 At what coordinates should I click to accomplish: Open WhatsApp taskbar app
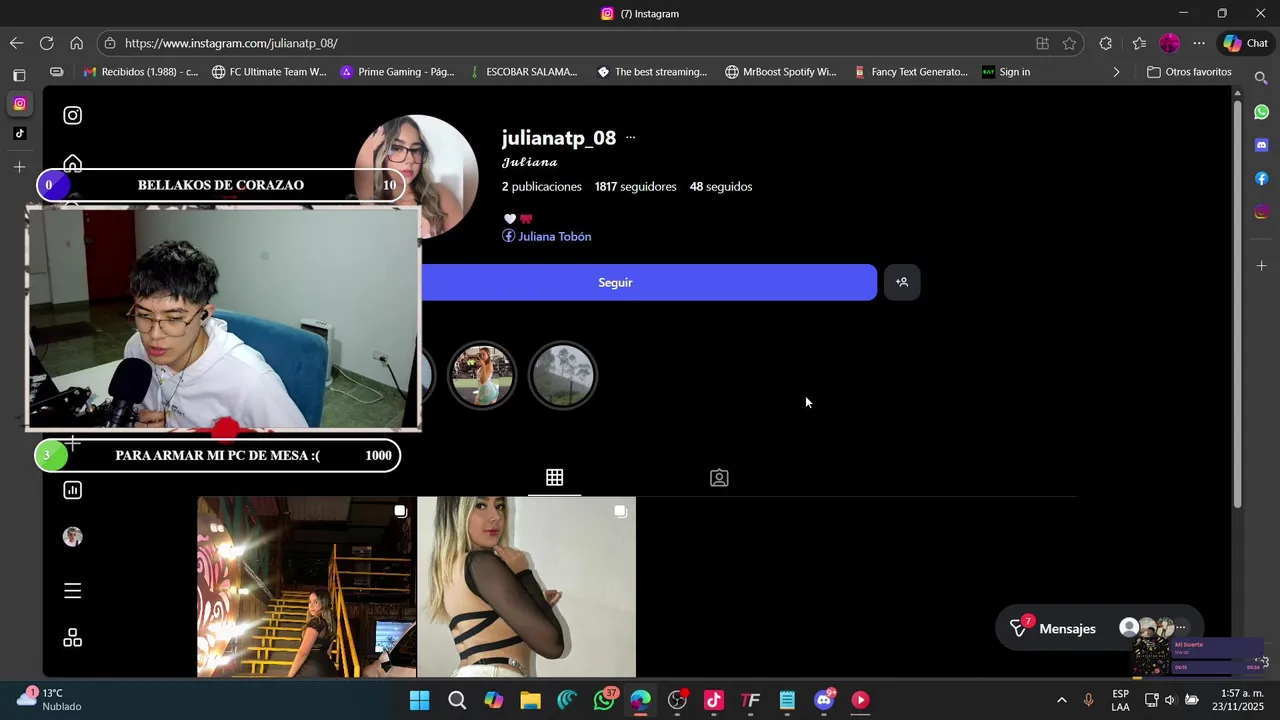tap(604, 700)
